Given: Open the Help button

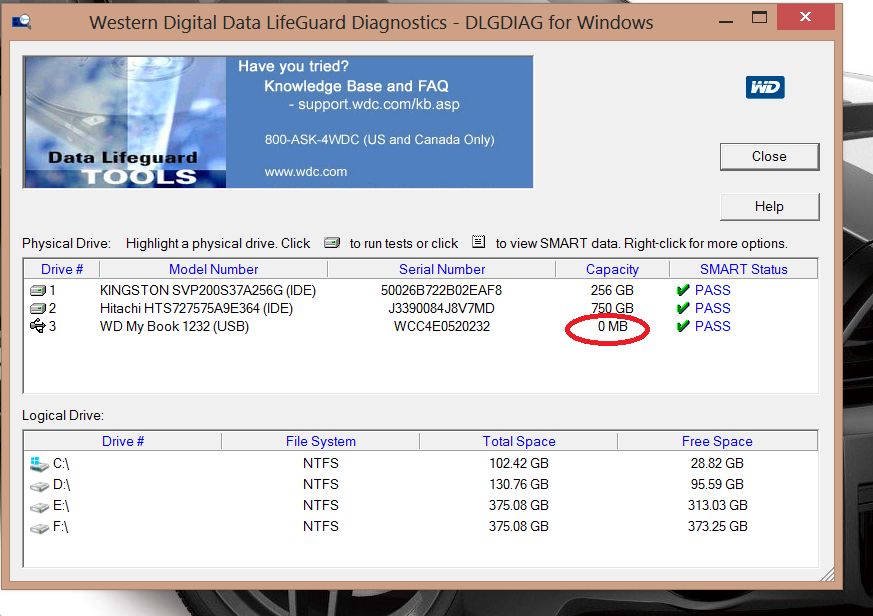Looking at the screenshot, I should [769, 207].
